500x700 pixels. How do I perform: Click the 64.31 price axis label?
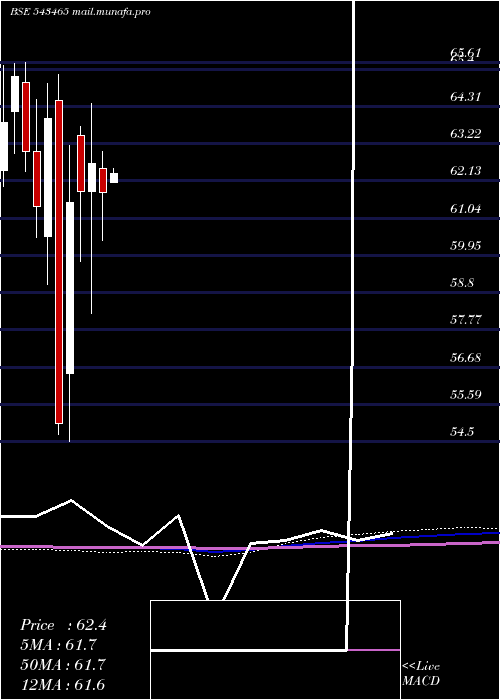(466, 96)
